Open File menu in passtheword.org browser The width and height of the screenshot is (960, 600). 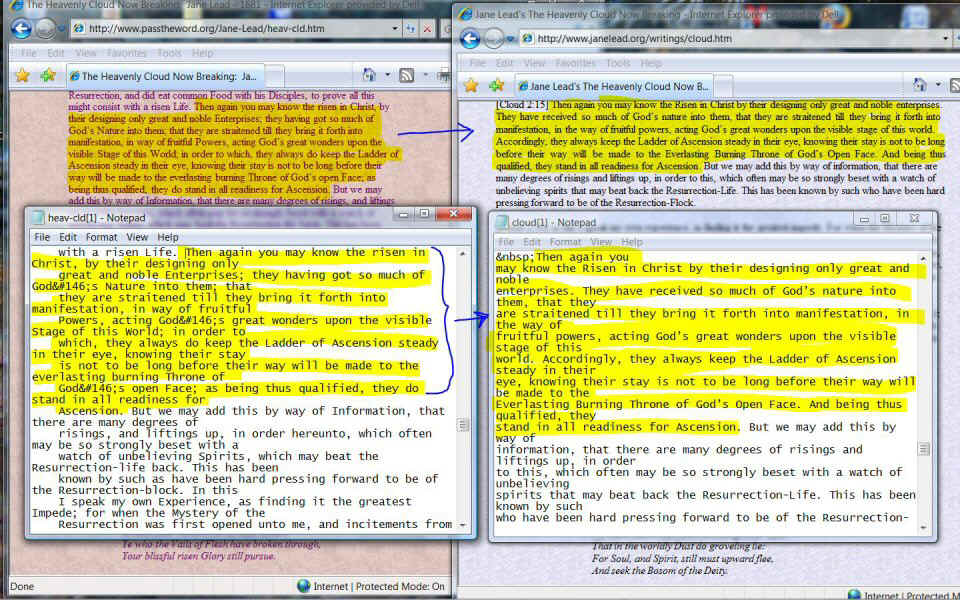[x=28, y=53]
